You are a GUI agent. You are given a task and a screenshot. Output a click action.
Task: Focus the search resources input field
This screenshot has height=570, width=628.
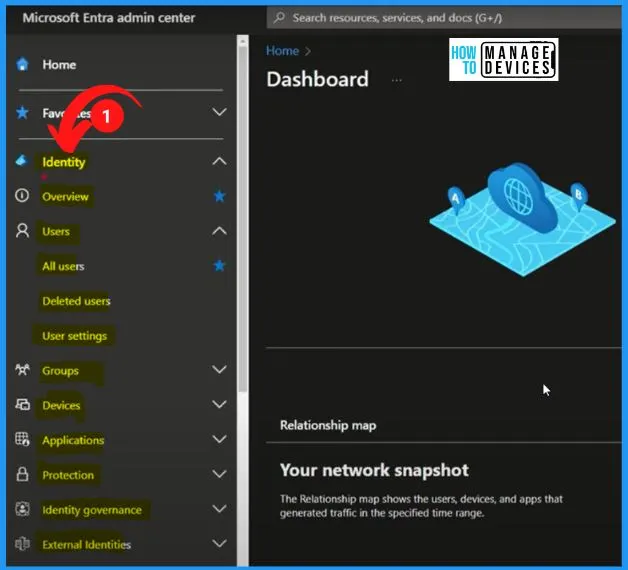click(444, 18)
